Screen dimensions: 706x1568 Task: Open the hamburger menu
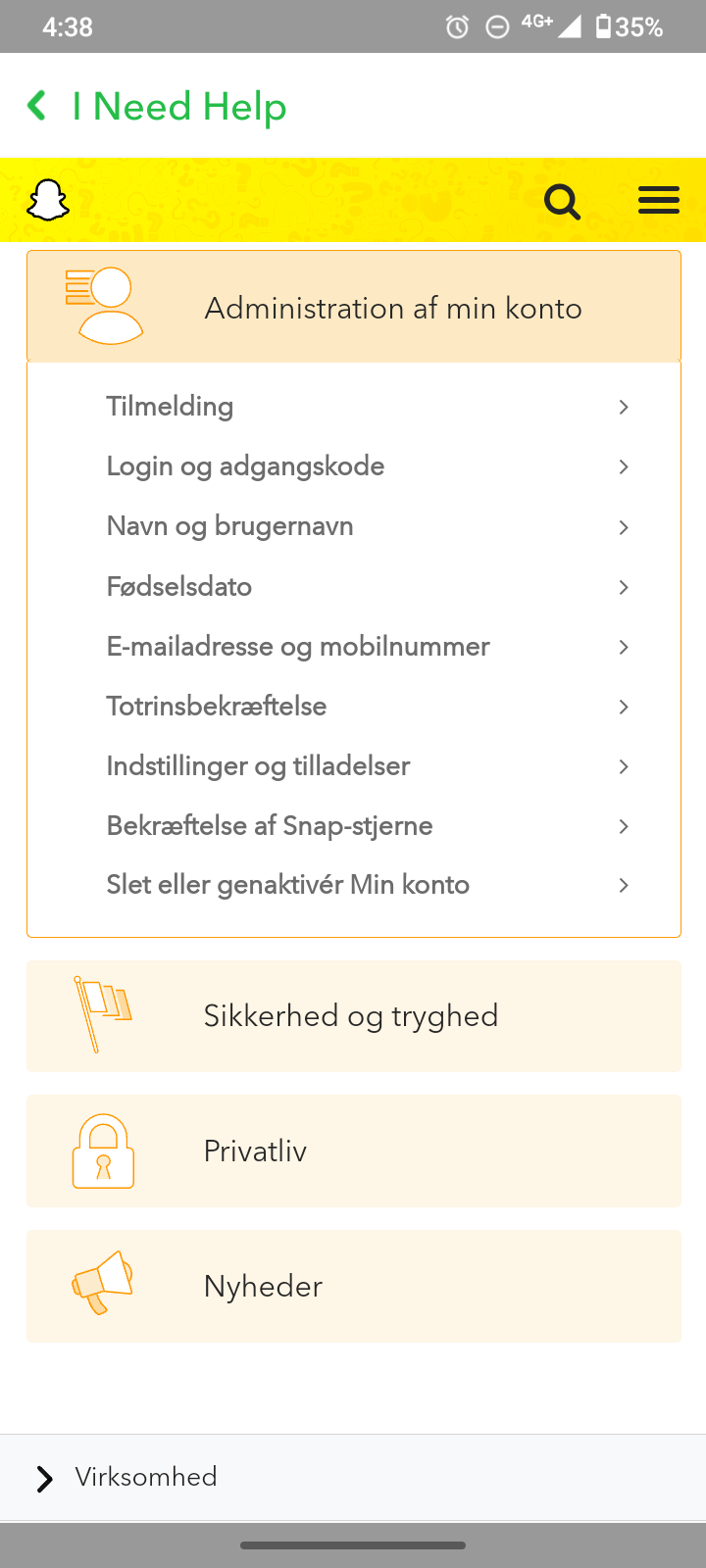(x=658, y=201)
